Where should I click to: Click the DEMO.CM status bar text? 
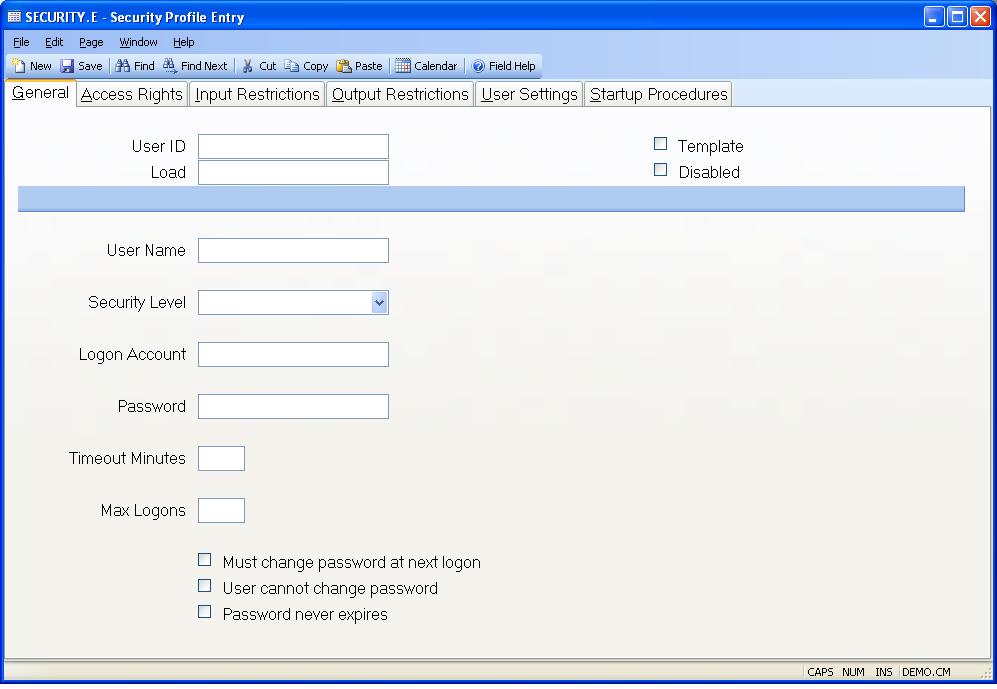click(926, 672)
